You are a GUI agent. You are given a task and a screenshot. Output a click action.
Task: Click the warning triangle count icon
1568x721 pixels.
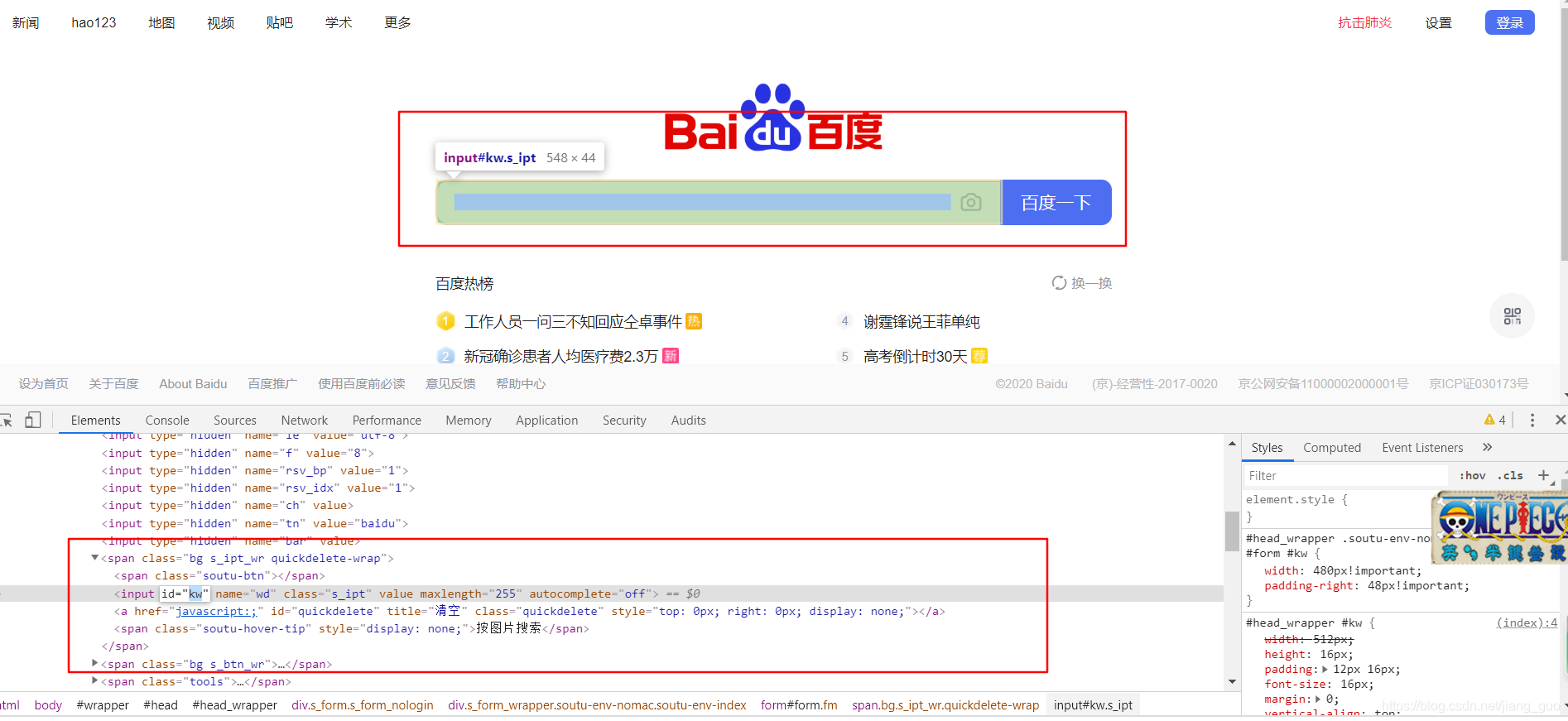click(x=1495, y=421)
